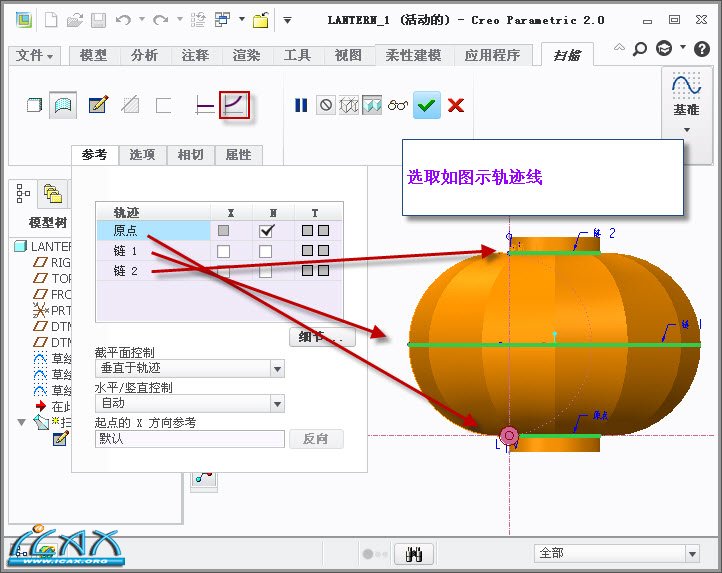Click the 起点的 X 方向参考 默认 field
The height and width of the screenshot is (573, 722).
[x=190, y=439]
